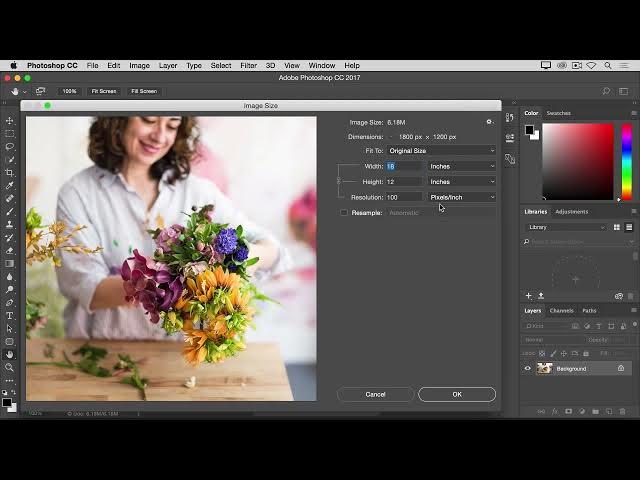The image size is (640, 480).
Task: Select the Lasso tool
Action: point(10,147)
